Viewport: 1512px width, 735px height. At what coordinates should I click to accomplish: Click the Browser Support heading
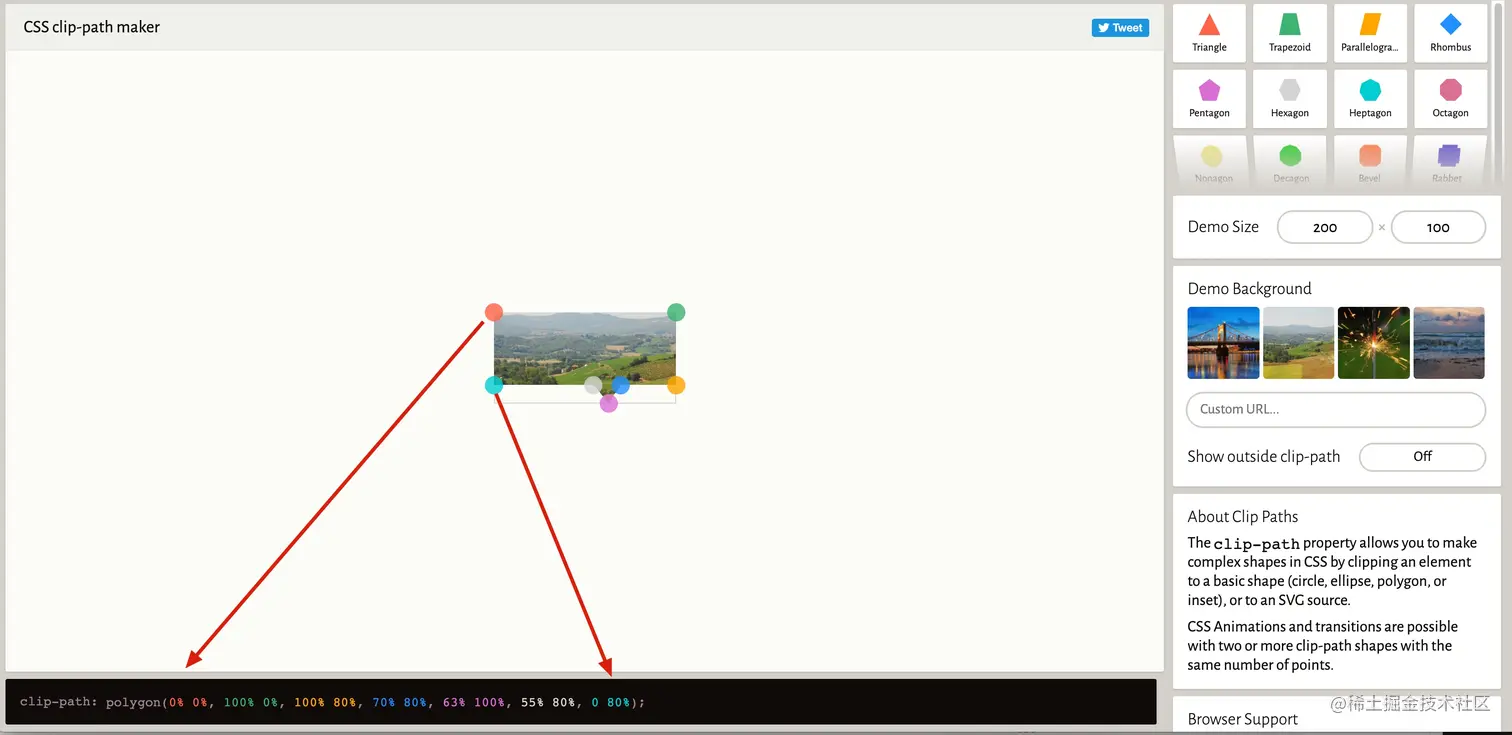(1243, 719)
